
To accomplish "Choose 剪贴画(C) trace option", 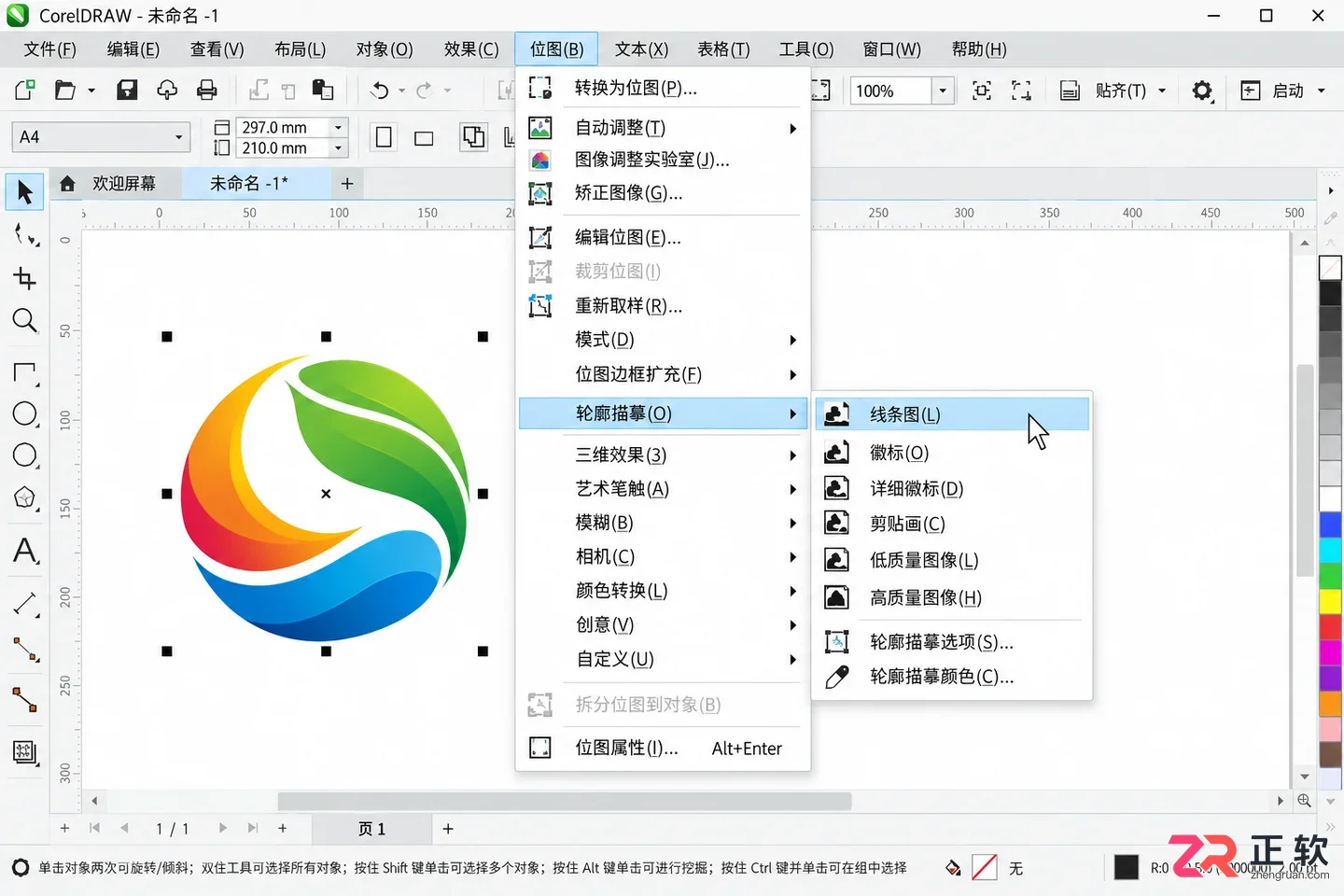I will 952,524.
